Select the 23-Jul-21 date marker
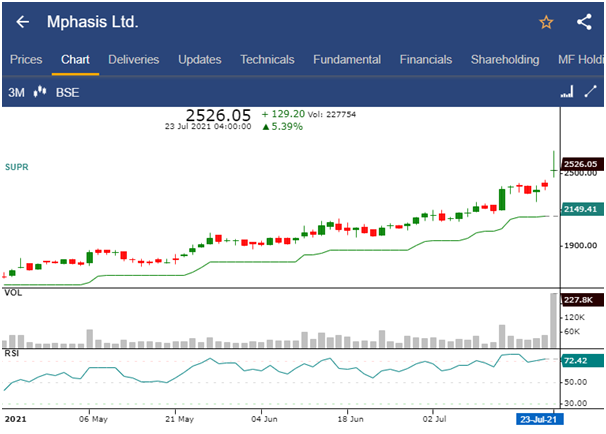The height and width of the screenshot is (434, 606). 538,420
